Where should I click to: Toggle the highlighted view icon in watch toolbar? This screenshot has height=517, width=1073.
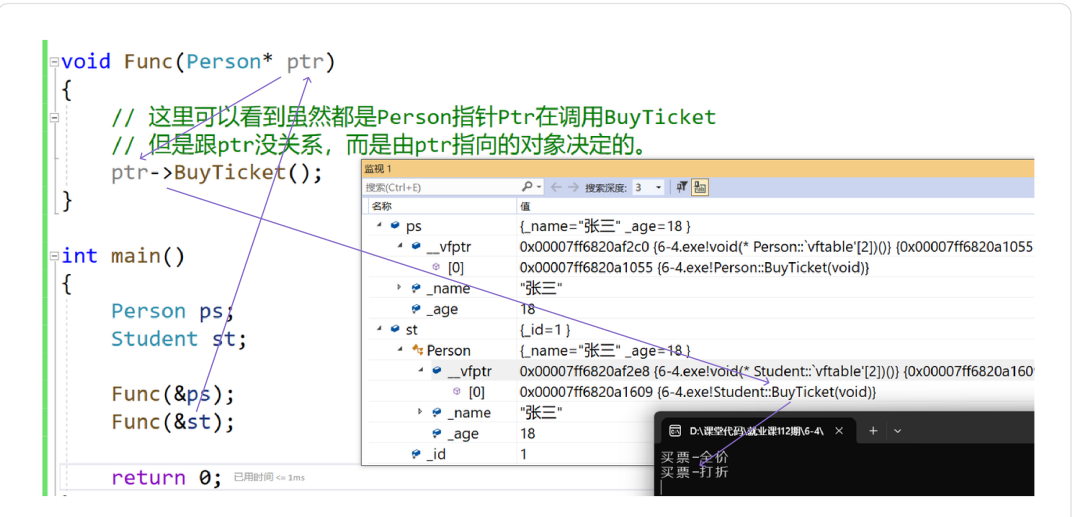pyautogui.click(x=699, y=187)
